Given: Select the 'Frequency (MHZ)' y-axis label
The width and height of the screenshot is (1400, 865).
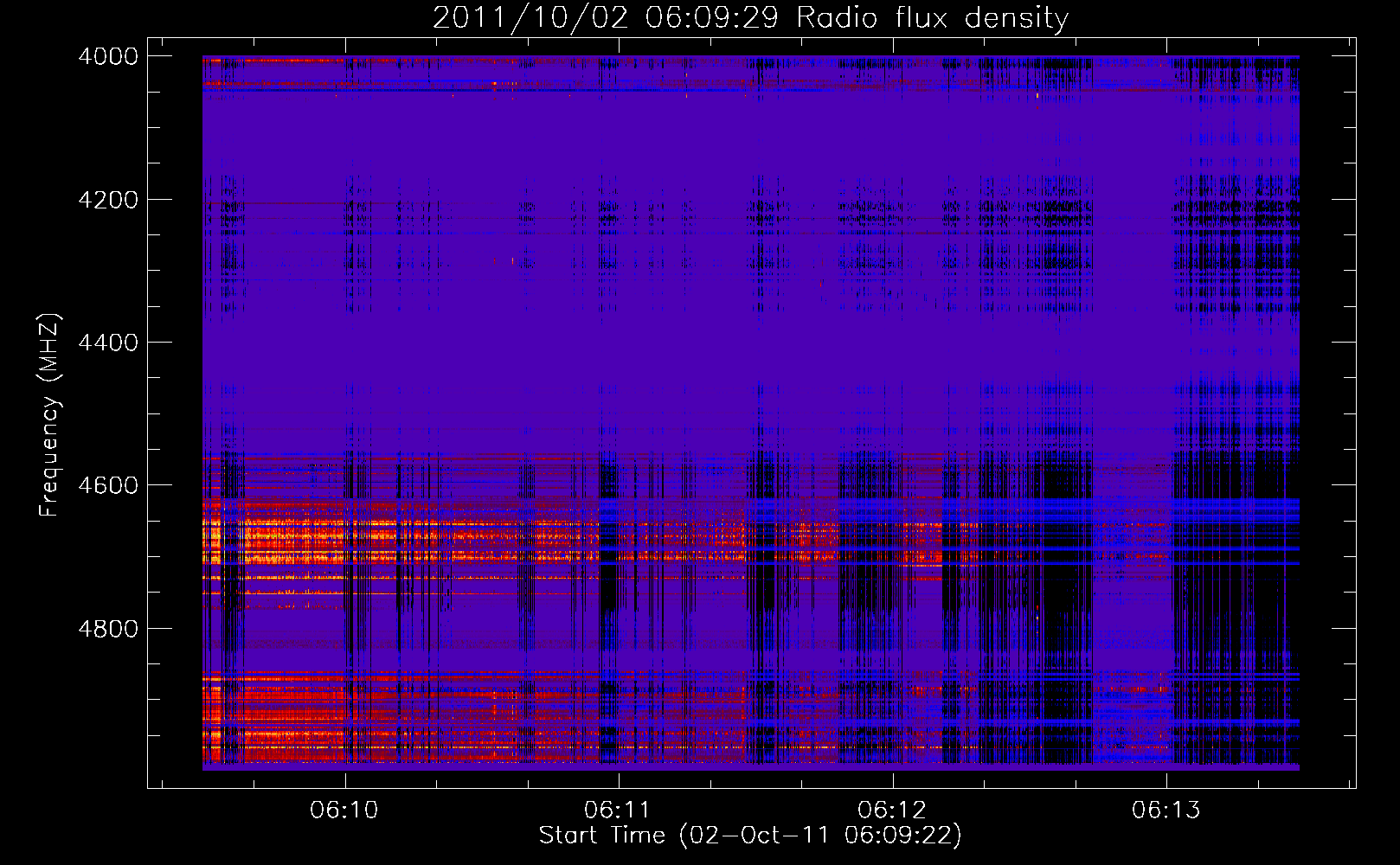Looking at the screenshot, I should pyautogui.click(x=48, y=414).
